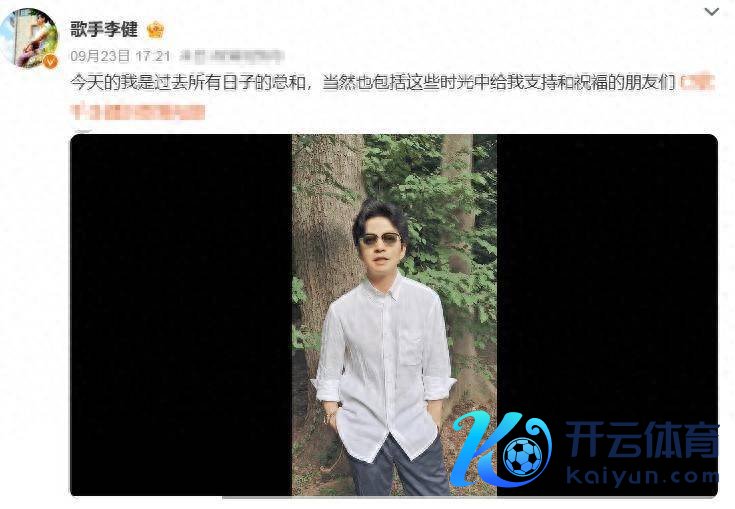This screenshot has height=509, width=735.
Task: Click the black area left of video
Action: pyautogui.click(x=181, y=314)
